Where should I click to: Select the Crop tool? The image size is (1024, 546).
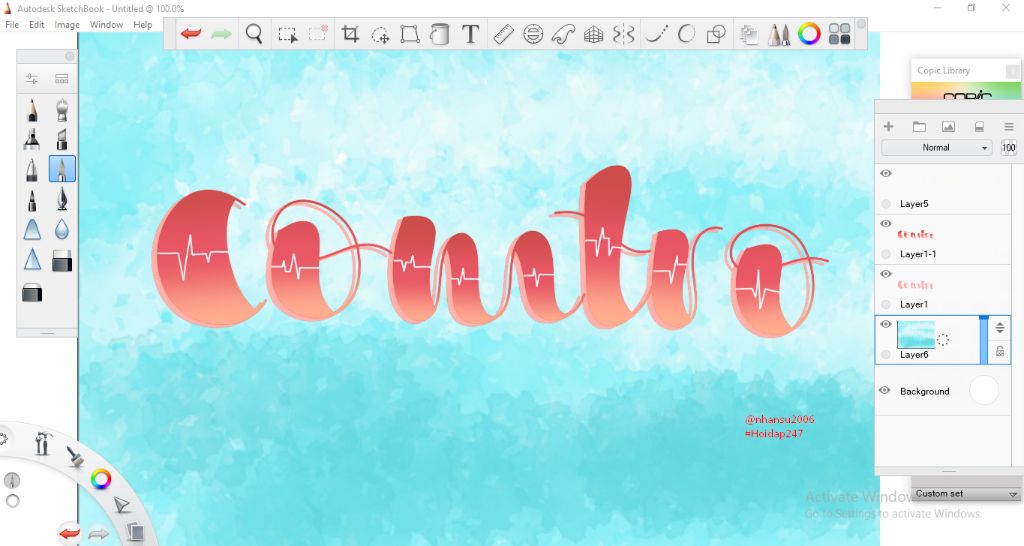pos(350,33)
